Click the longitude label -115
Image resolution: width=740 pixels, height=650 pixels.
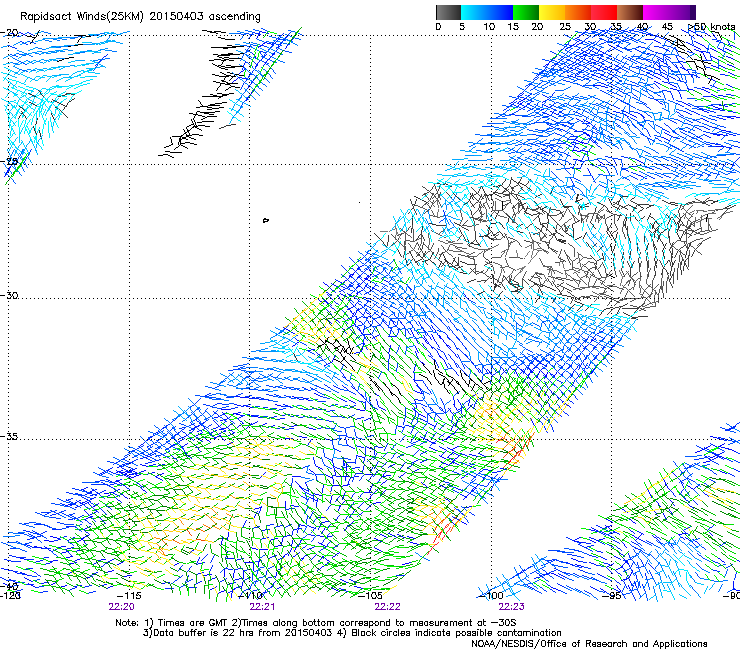click(x=129, y=596)
